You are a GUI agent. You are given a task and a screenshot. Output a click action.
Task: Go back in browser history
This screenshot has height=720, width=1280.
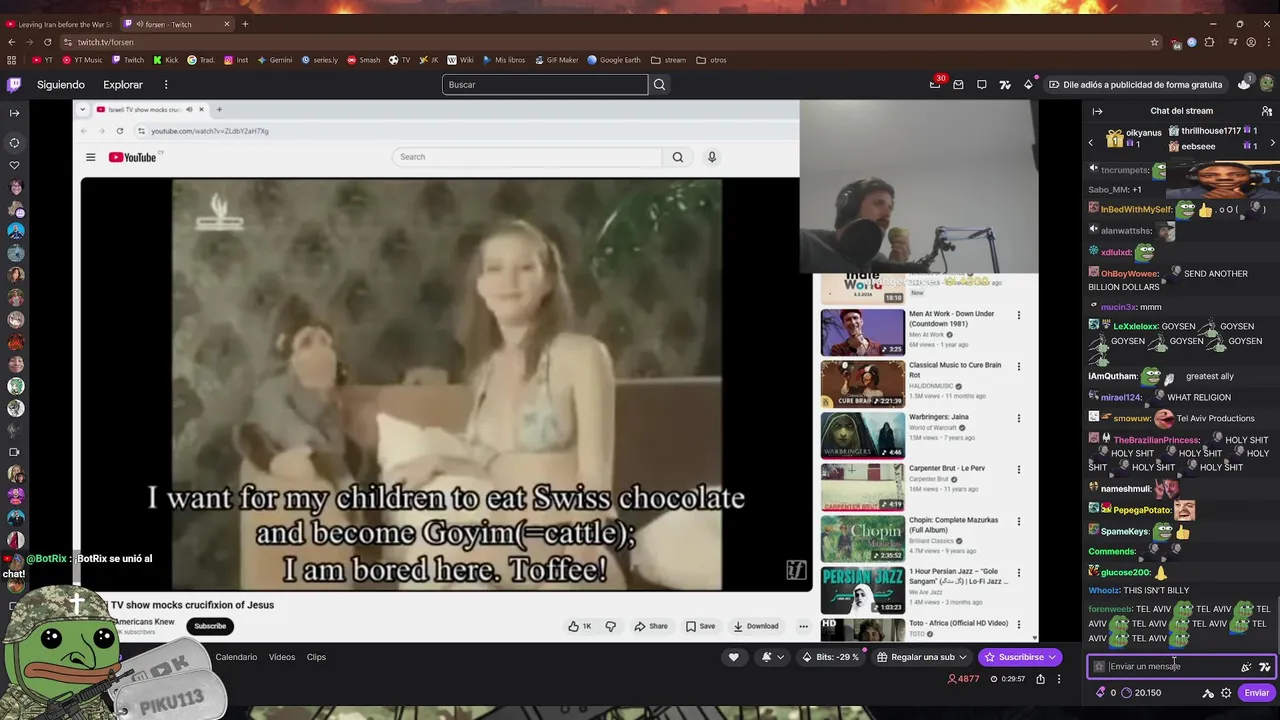click(x=11, y=42)
